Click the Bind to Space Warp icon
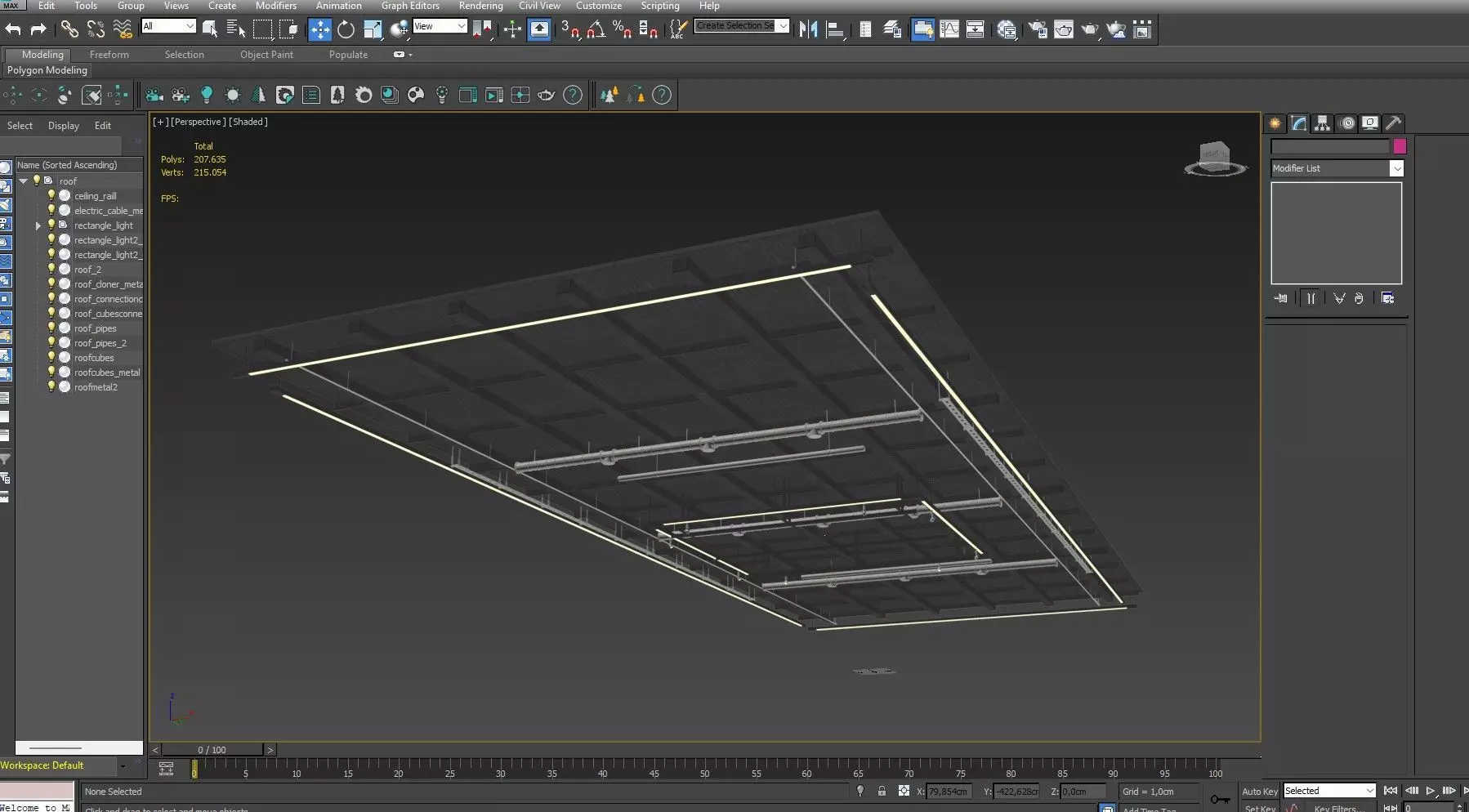This screenshot has width=1469, height=812. click(x=123, y=29)
